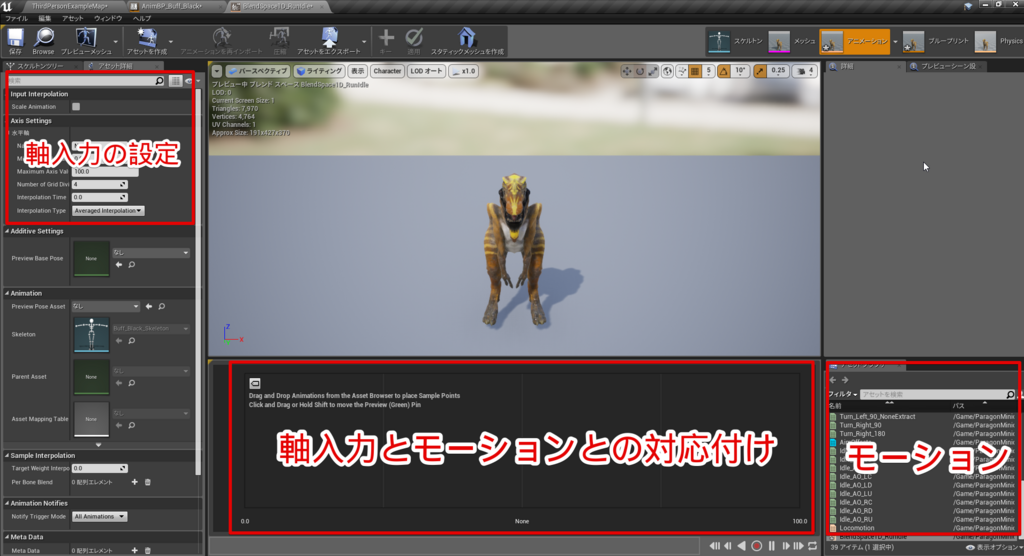Image resolution: width=1024 pixels, height=556 pixels.
Task: Open Preview Base Pose asset dropdown
Action: [151, 252]
